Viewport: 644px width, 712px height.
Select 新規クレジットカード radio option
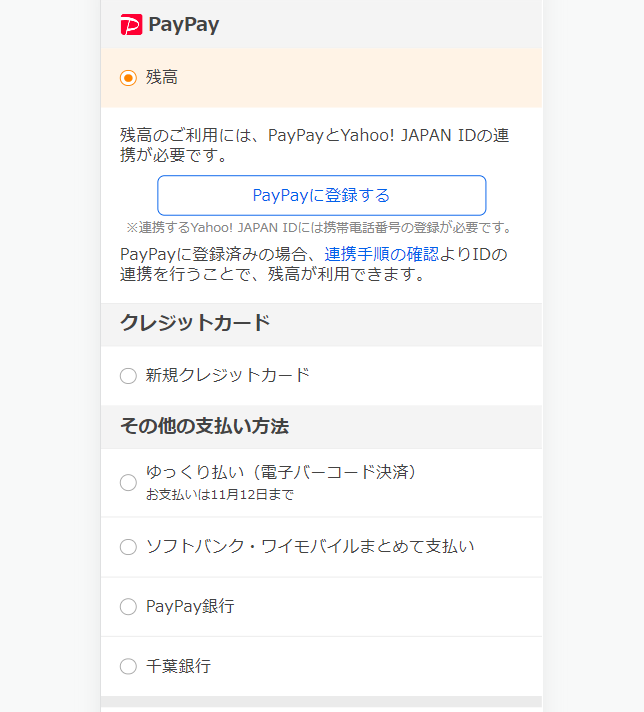pyautogui.click(x=128, y=376)
